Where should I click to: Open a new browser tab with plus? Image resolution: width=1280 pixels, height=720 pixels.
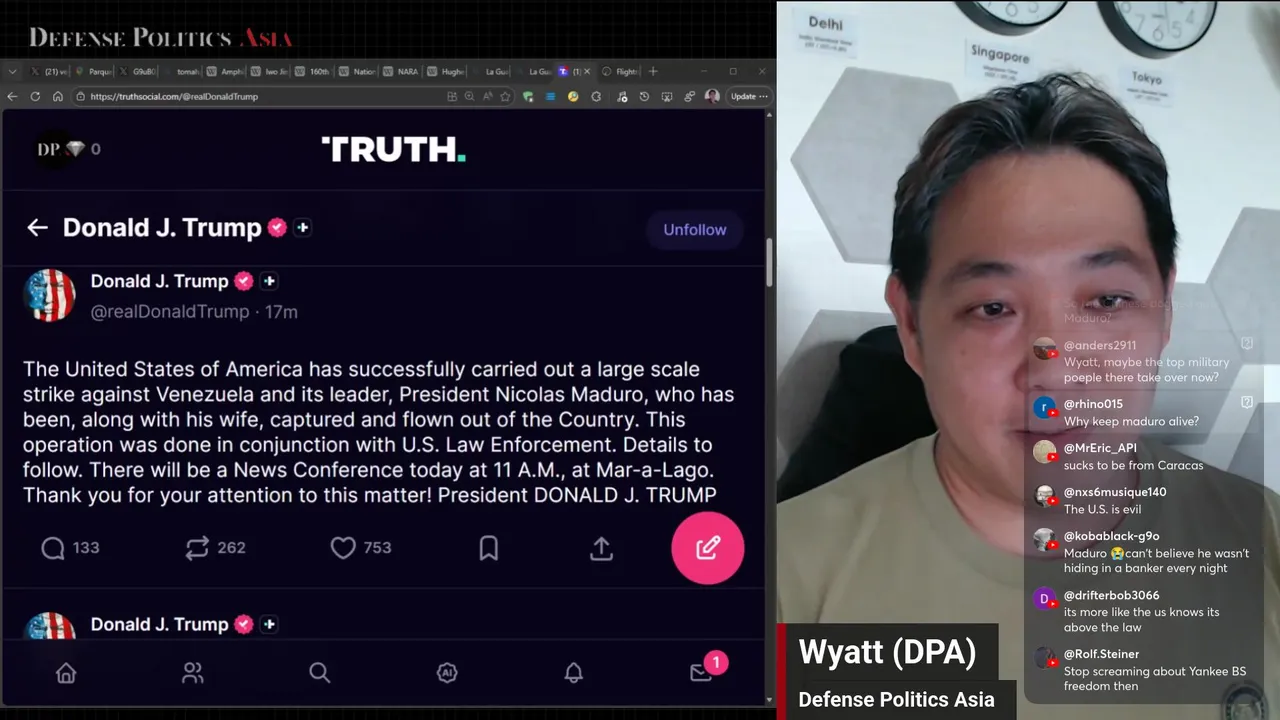(x=653, y=71)
